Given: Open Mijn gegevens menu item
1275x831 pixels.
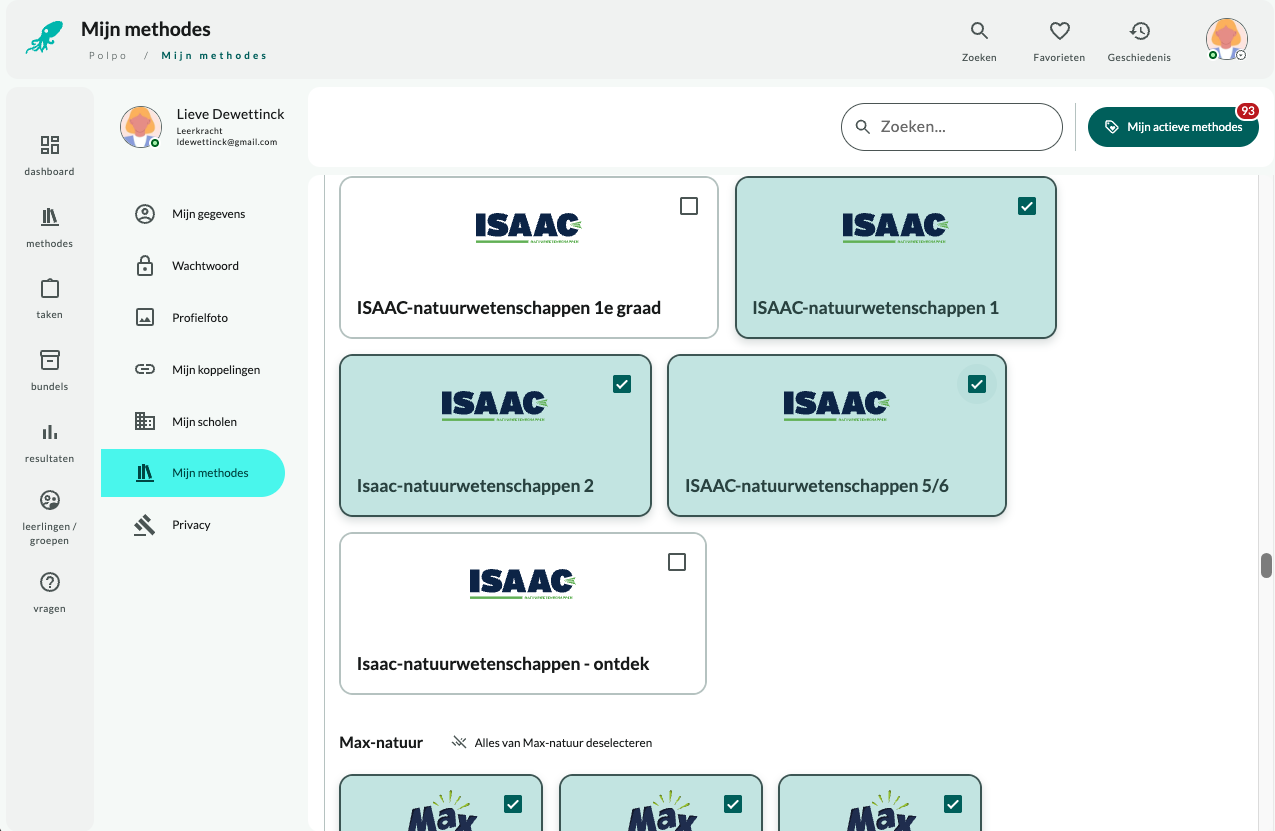Looking at the screenshot, I should (193, 214).
